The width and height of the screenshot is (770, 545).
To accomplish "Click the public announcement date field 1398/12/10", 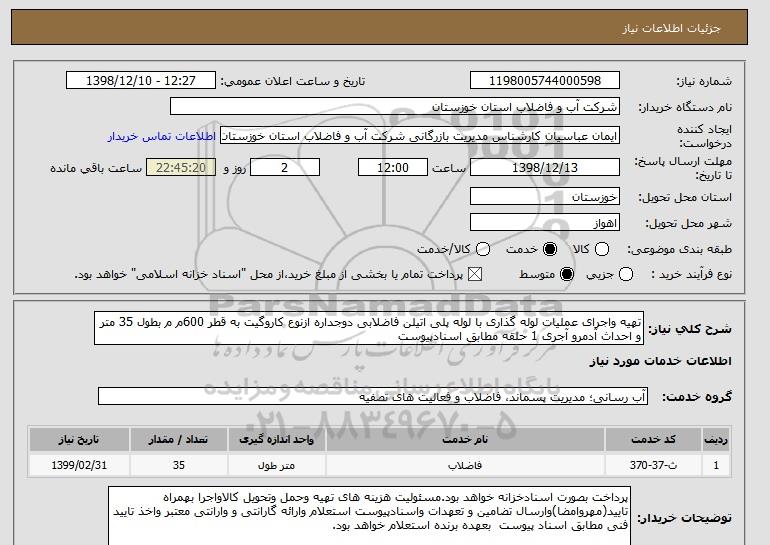I will (x=141, y=81).
